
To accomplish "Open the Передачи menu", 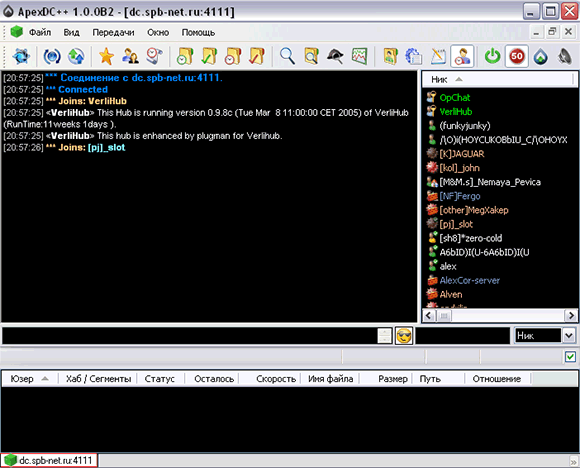I will [x=113, y=33].
